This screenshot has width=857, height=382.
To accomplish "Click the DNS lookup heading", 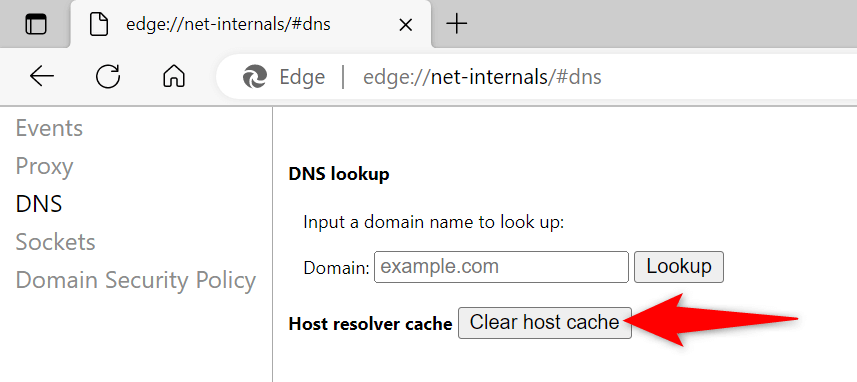I will click(339, 174).
